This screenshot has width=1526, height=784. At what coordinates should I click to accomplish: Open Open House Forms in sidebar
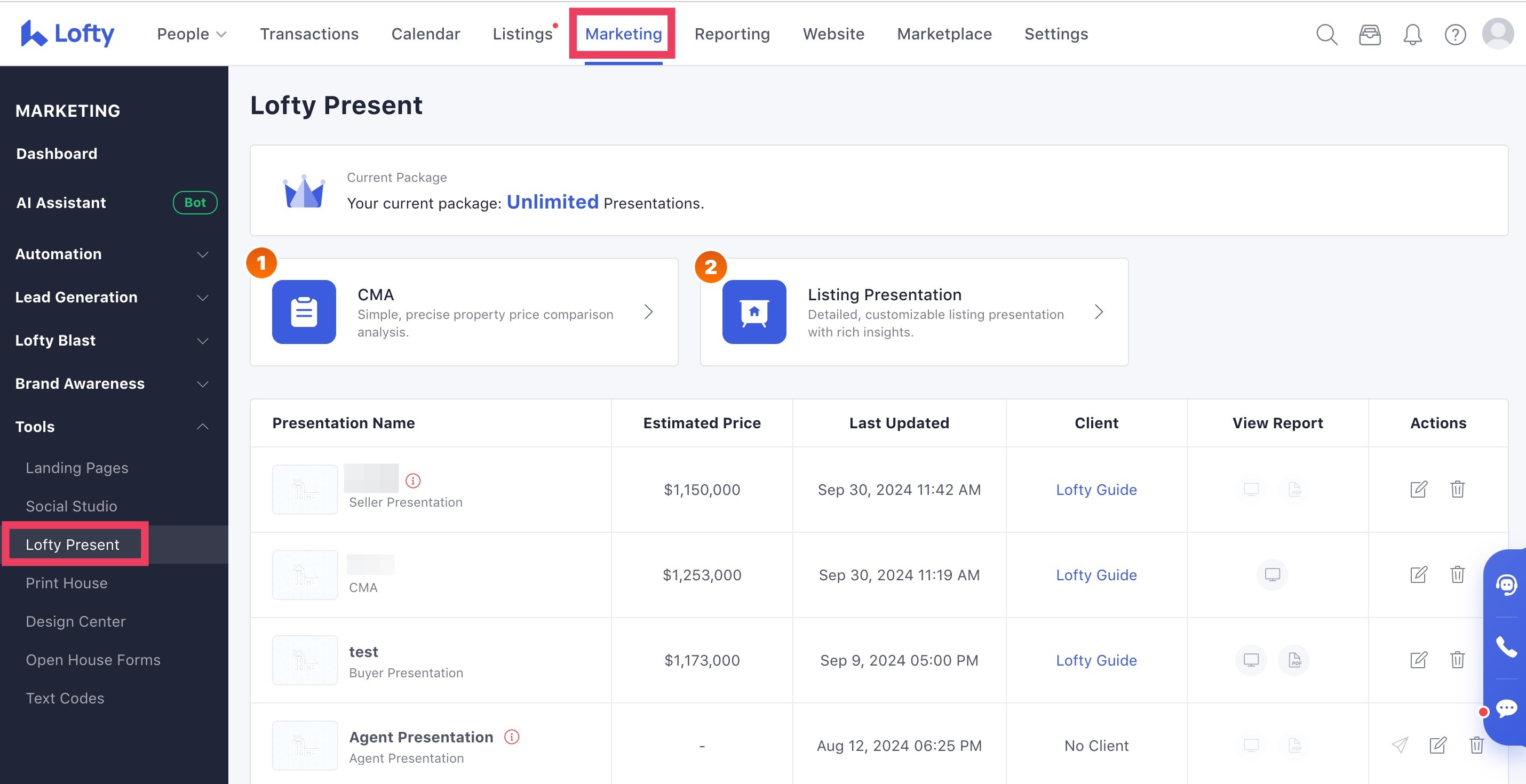point(93,660)
